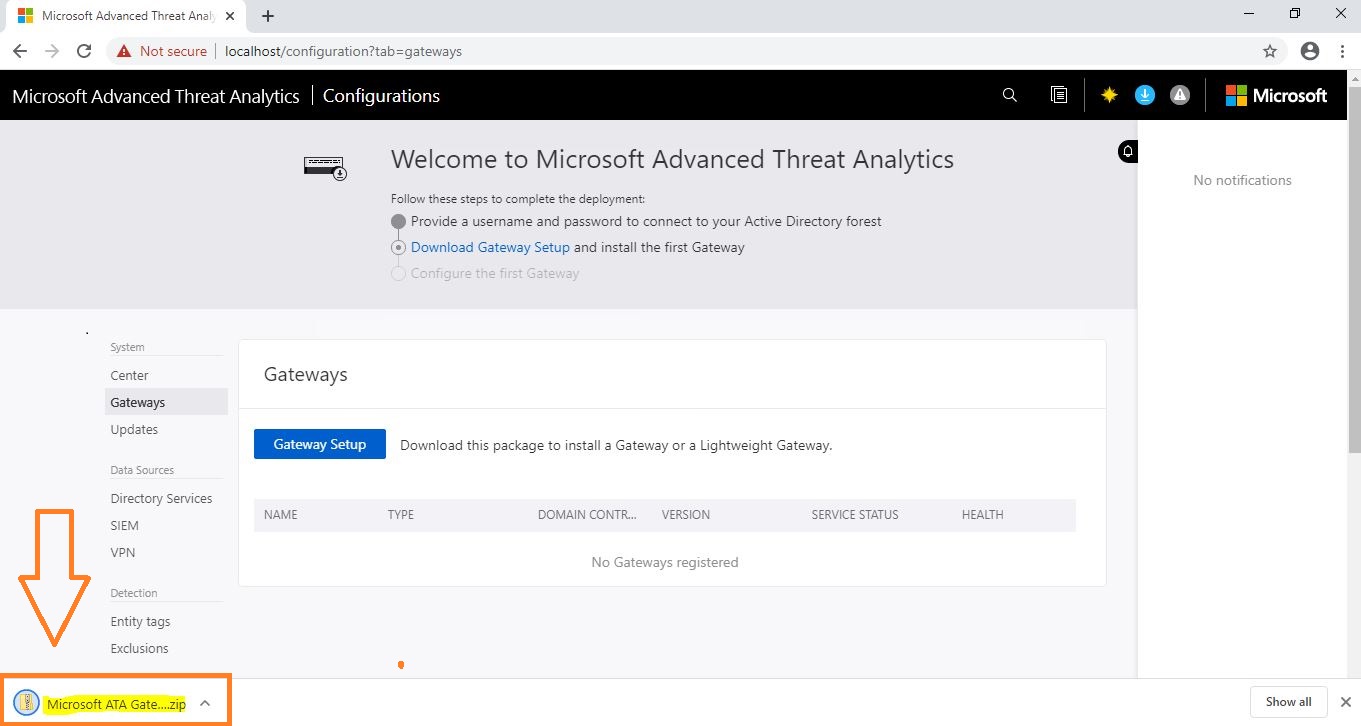Open Directory Services data source
1361x726 pixels.
pyautogui.click(x=161, y=498)
